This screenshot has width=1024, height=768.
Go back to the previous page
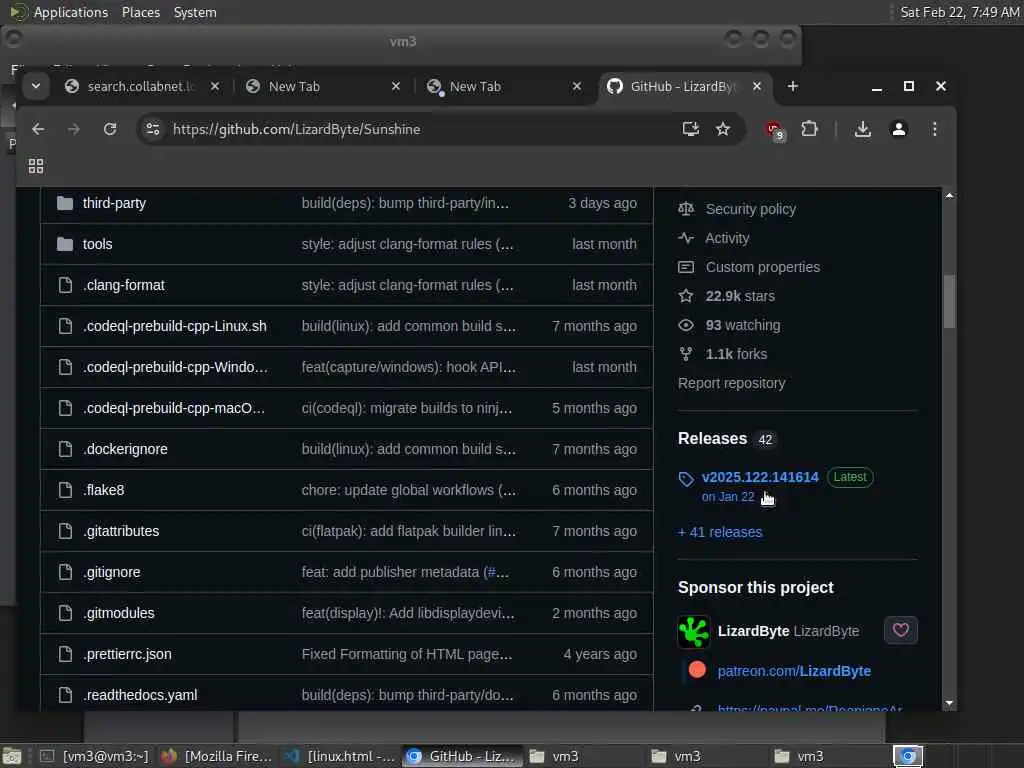[x=38, y=129]
